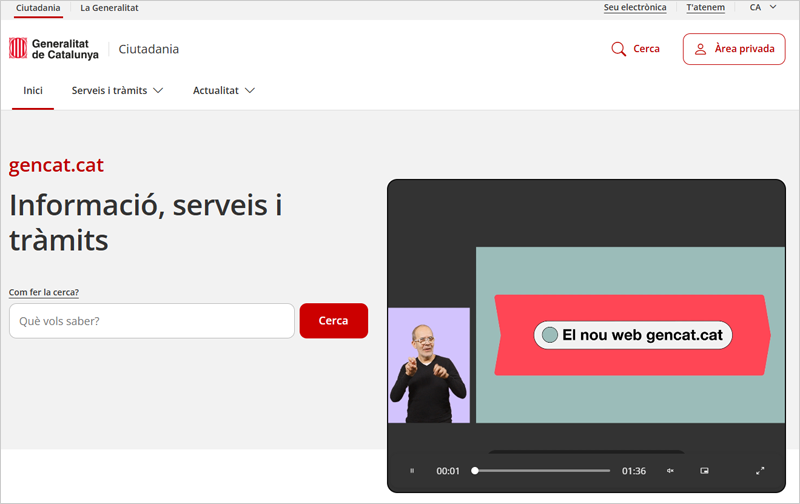Image resolution: width=800 pixels, height=504 pixels.
Task: Expand the Actualitat menu
Action: pyautogui.click(x=224, y=90)
